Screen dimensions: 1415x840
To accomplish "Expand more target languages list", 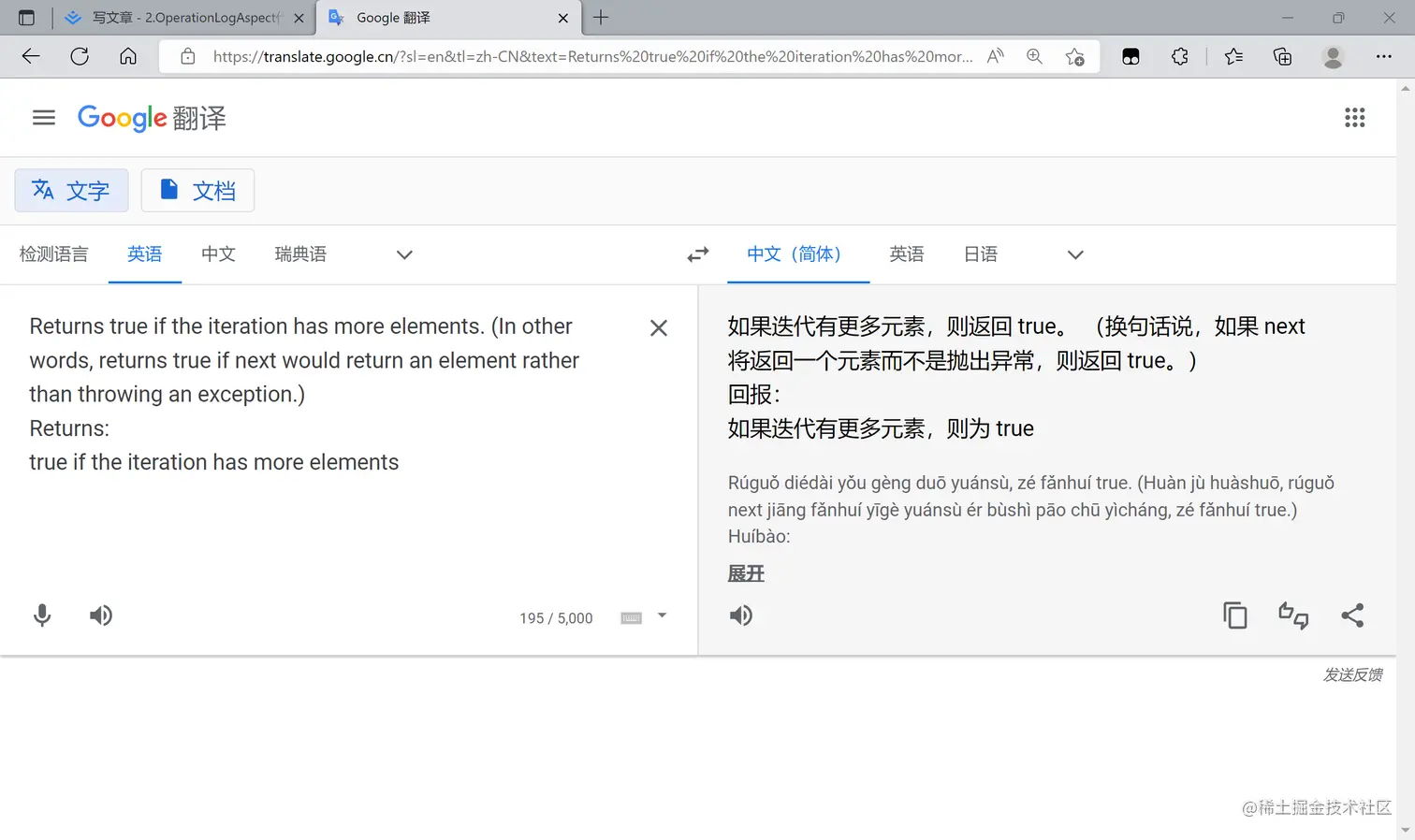I will click(x=1075, y=254).
